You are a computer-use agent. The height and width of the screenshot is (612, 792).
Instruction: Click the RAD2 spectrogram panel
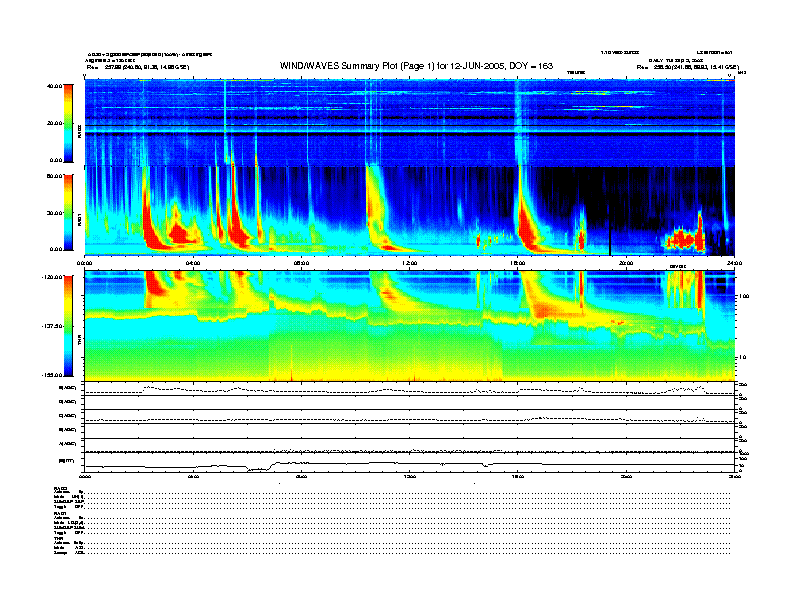pyautogui.click(x=410, y=123)
